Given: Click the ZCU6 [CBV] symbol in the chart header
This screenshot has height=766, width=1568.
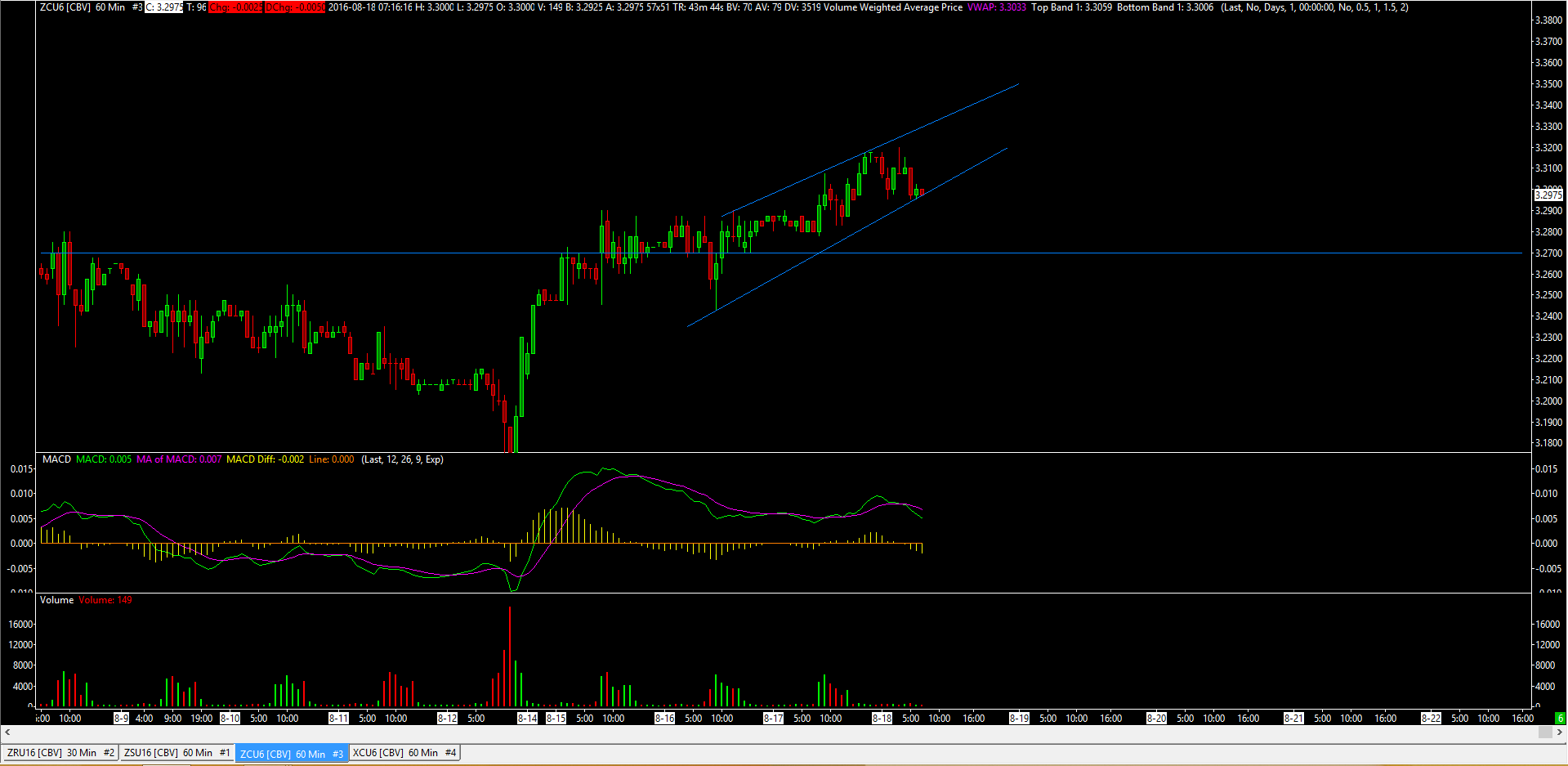Looking at the screenshot, I should tap(65, 7).
